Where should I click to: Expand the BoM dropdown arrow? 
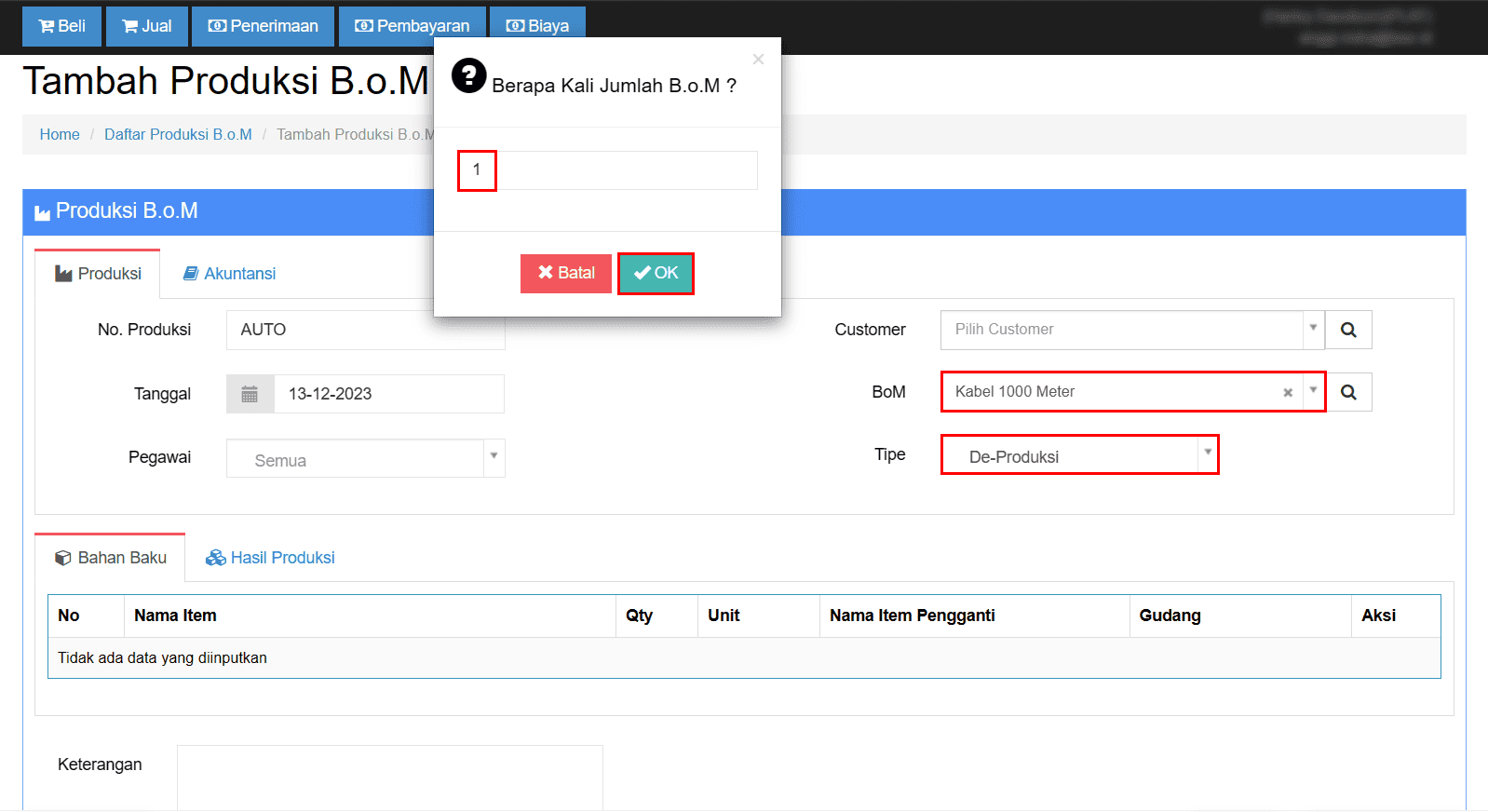1313,391
